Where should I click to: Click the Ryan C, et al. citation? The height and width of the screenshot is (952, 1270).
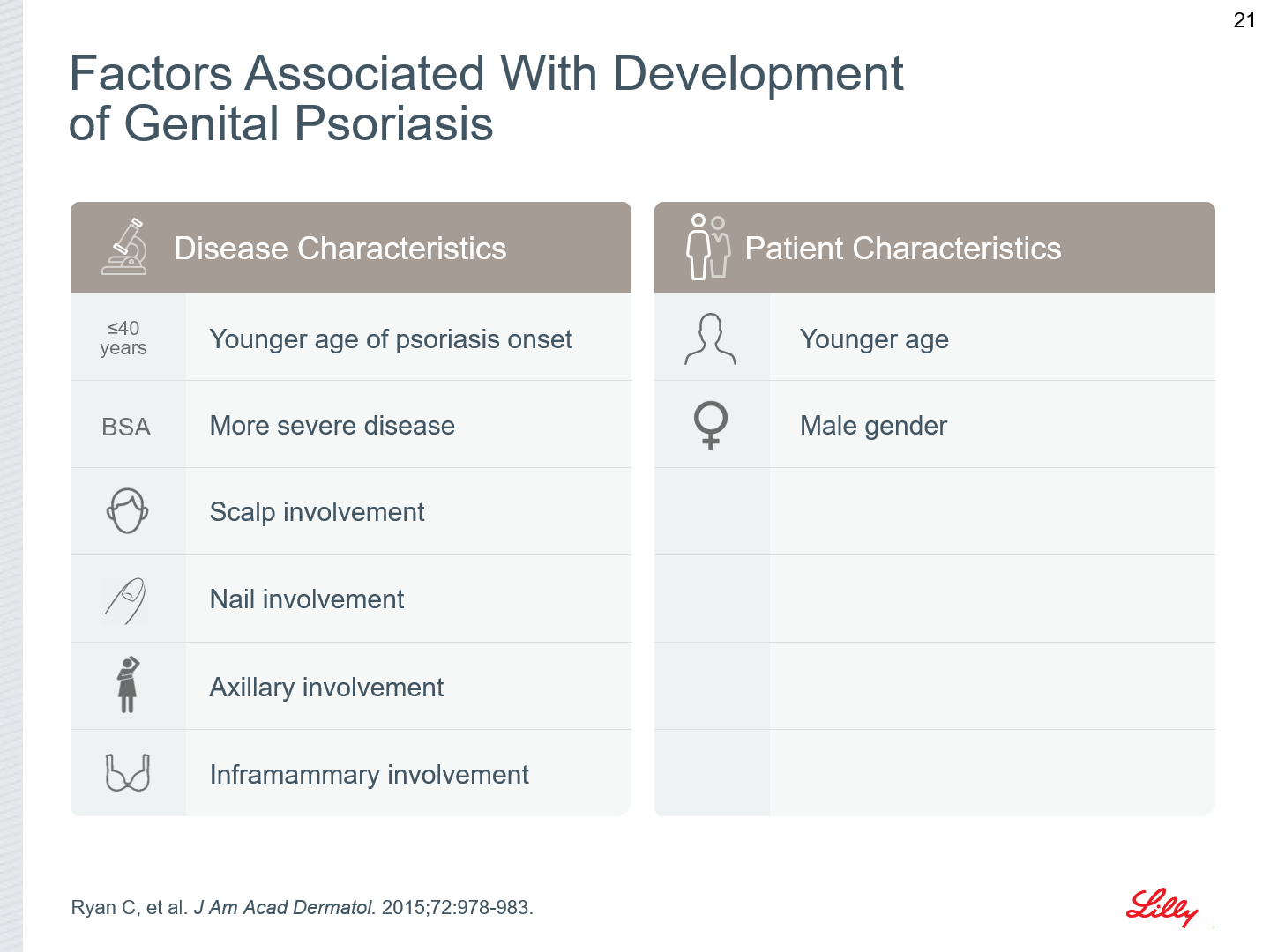pyautogui.click(x=303, y=908)
